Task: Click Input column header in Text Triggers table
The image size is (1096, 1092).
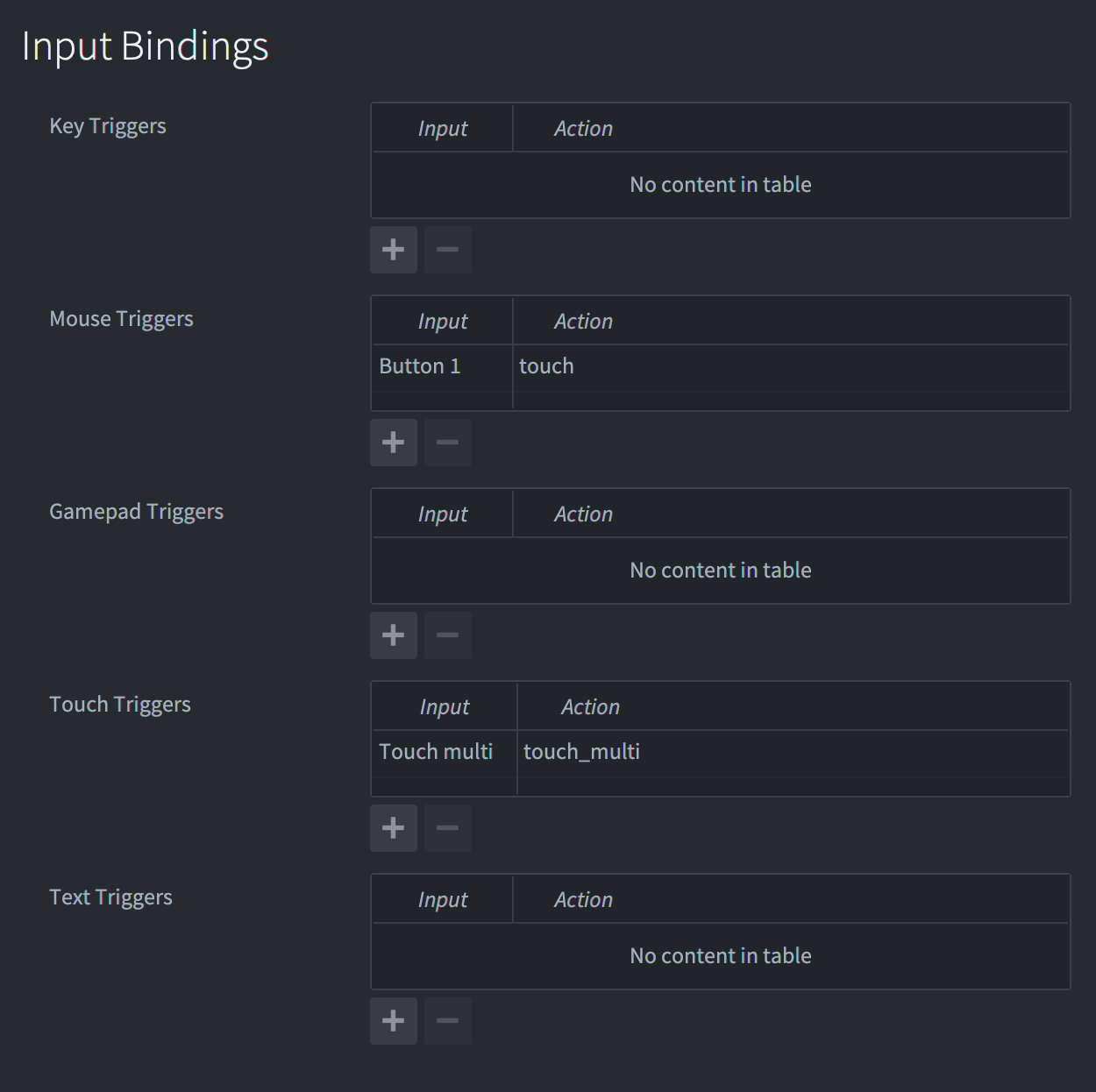Action: [443, 900]
